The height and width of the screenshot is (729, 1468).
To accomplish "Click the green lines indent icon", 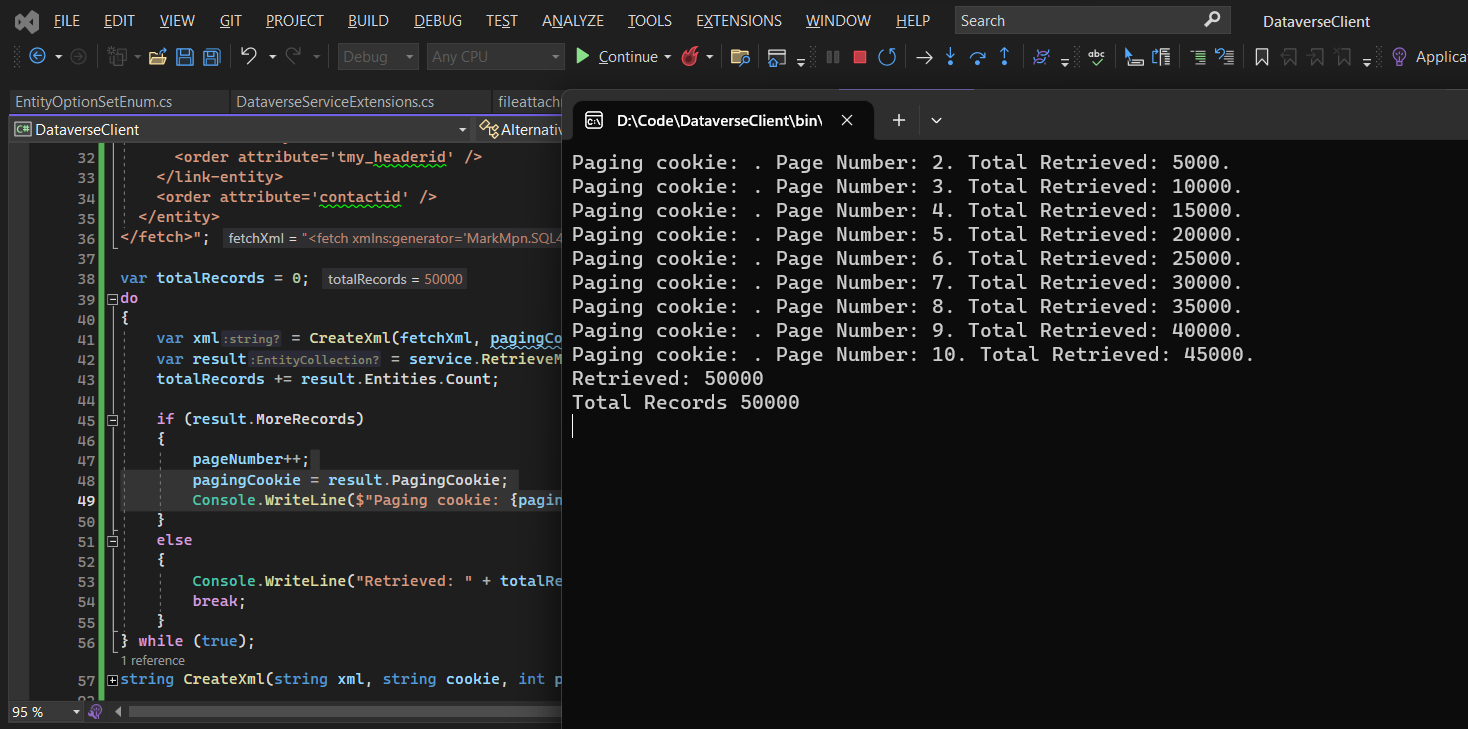I will tap(1198, 57).
